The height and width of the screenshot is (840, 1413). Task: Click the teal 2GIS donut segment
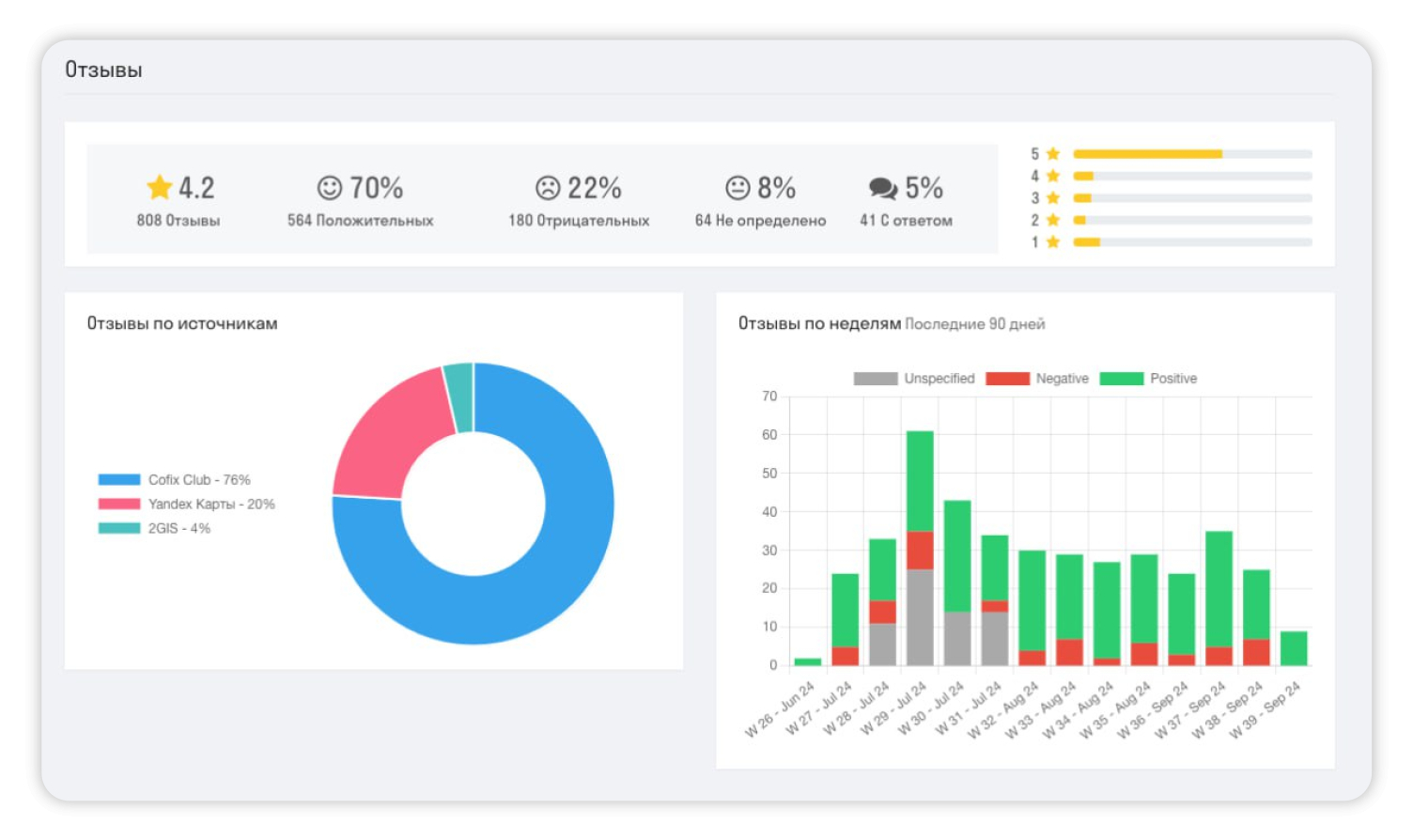(460, 397)
